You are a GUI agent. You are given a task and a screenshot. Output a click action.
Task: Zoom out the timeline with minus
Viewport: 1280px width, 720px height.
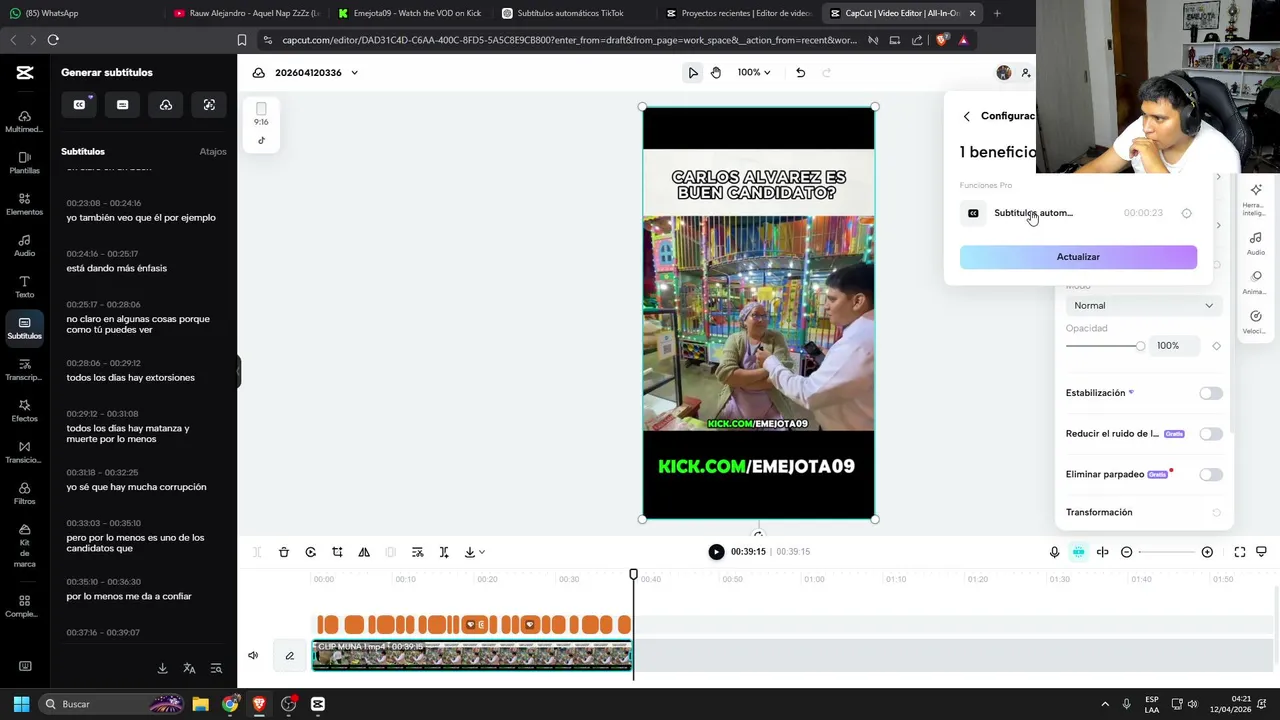1127,552
